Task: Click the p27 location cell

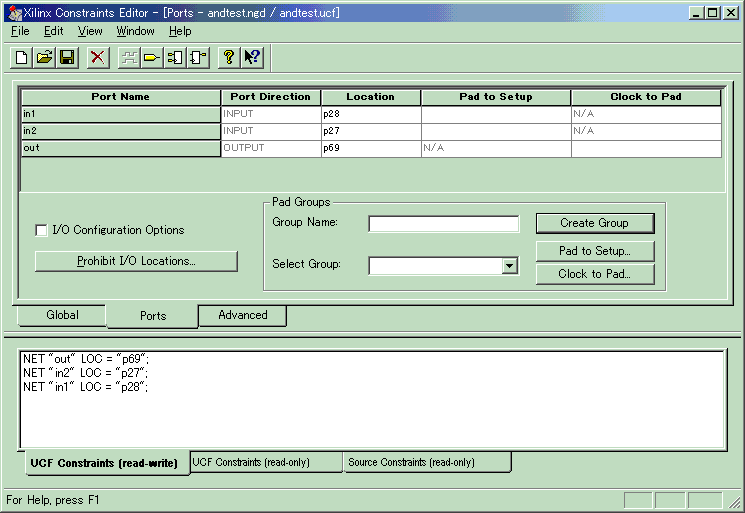Action: pyautogui.click(x=371, y=131)
